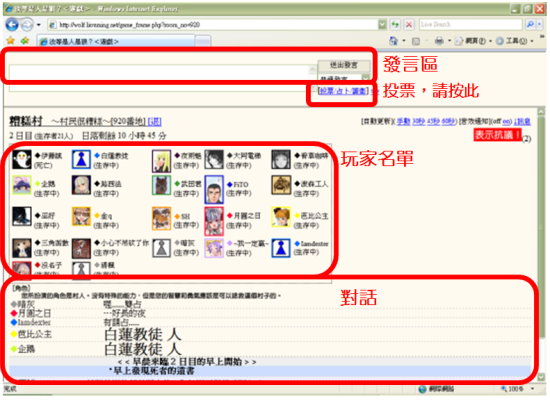Viewport: 550px width, 401px height.
Task: Open Favorites Center star icon
Action: (11, 41)
